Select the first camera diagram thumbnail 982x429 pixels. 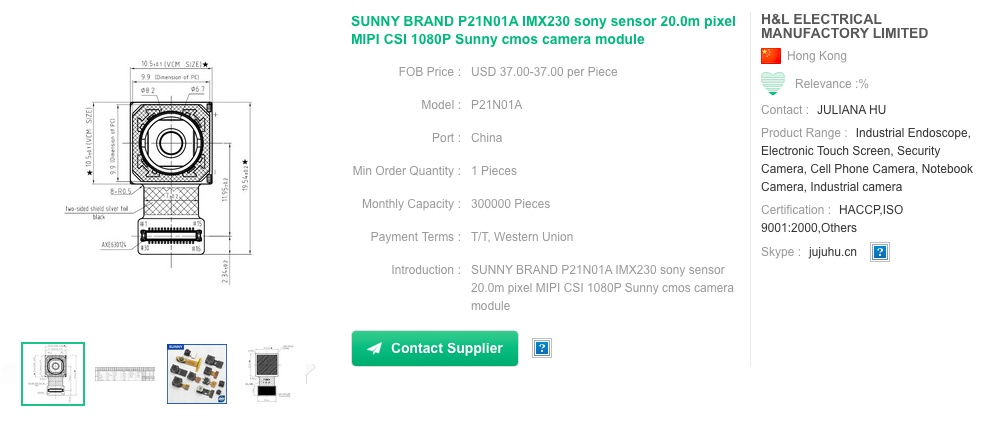[53, 374]
